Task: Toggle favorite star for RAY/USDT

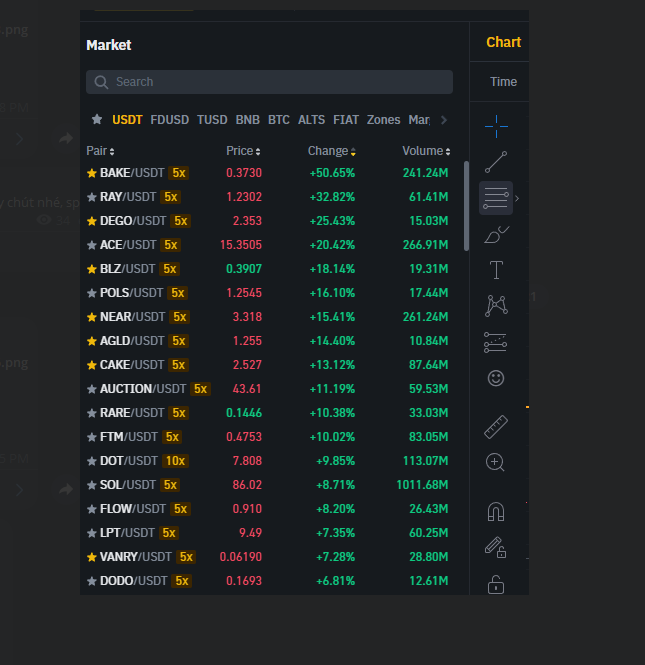Action: [x=92, y=197]
